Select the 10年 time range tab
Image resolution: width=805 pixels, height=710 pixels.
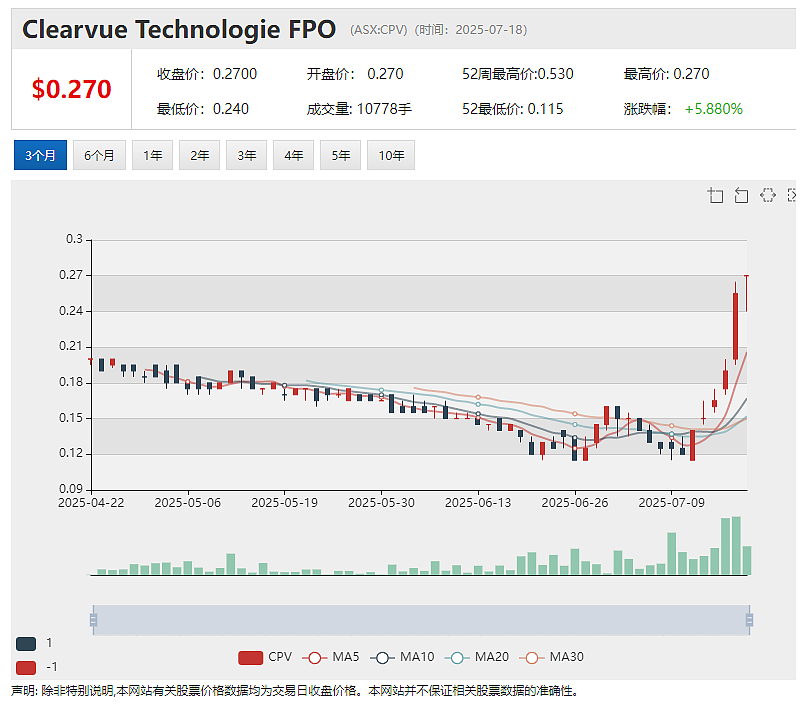[x=391, y=155]
